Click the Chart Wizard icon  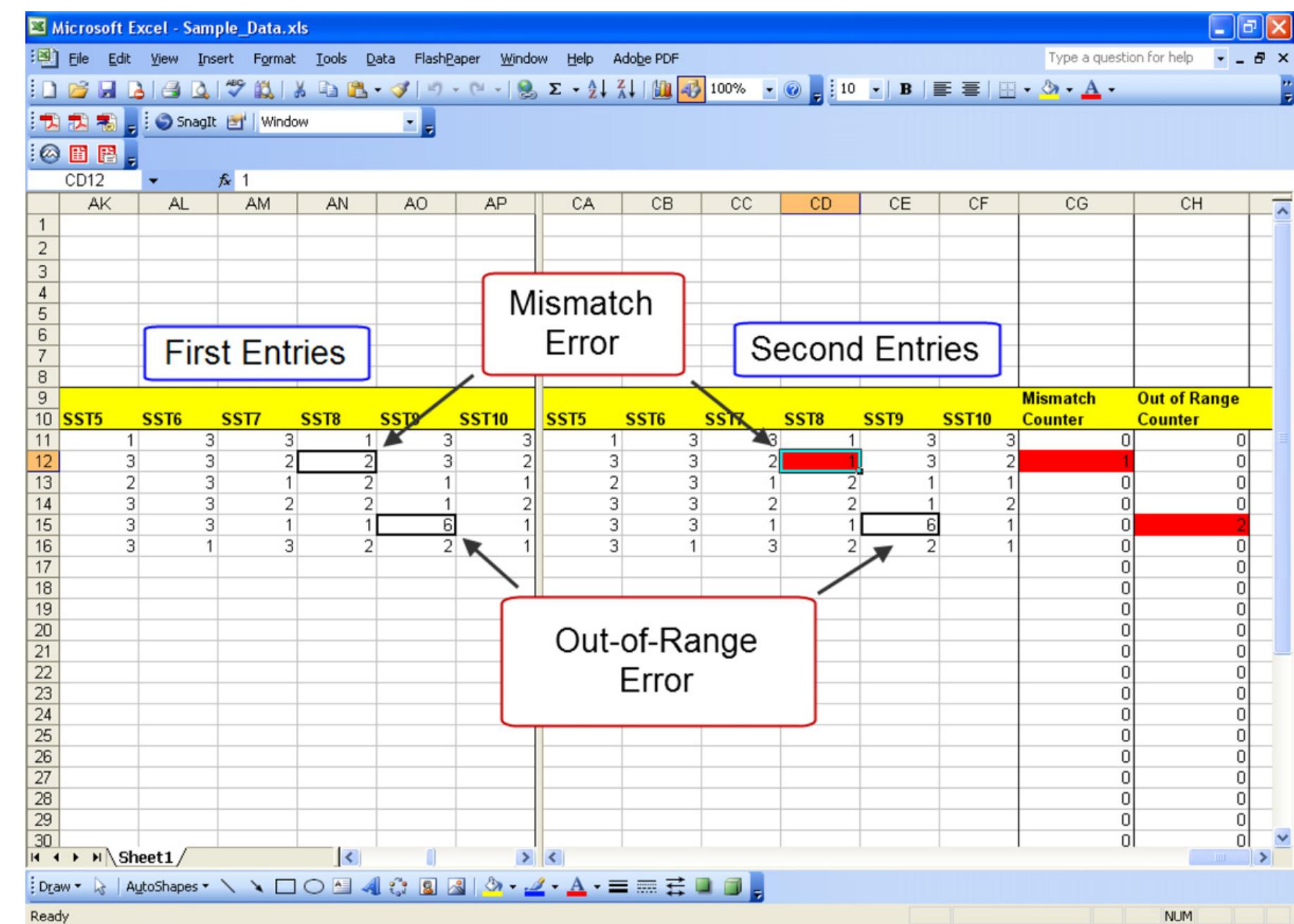pyautogui.click(x=661, y=89)
